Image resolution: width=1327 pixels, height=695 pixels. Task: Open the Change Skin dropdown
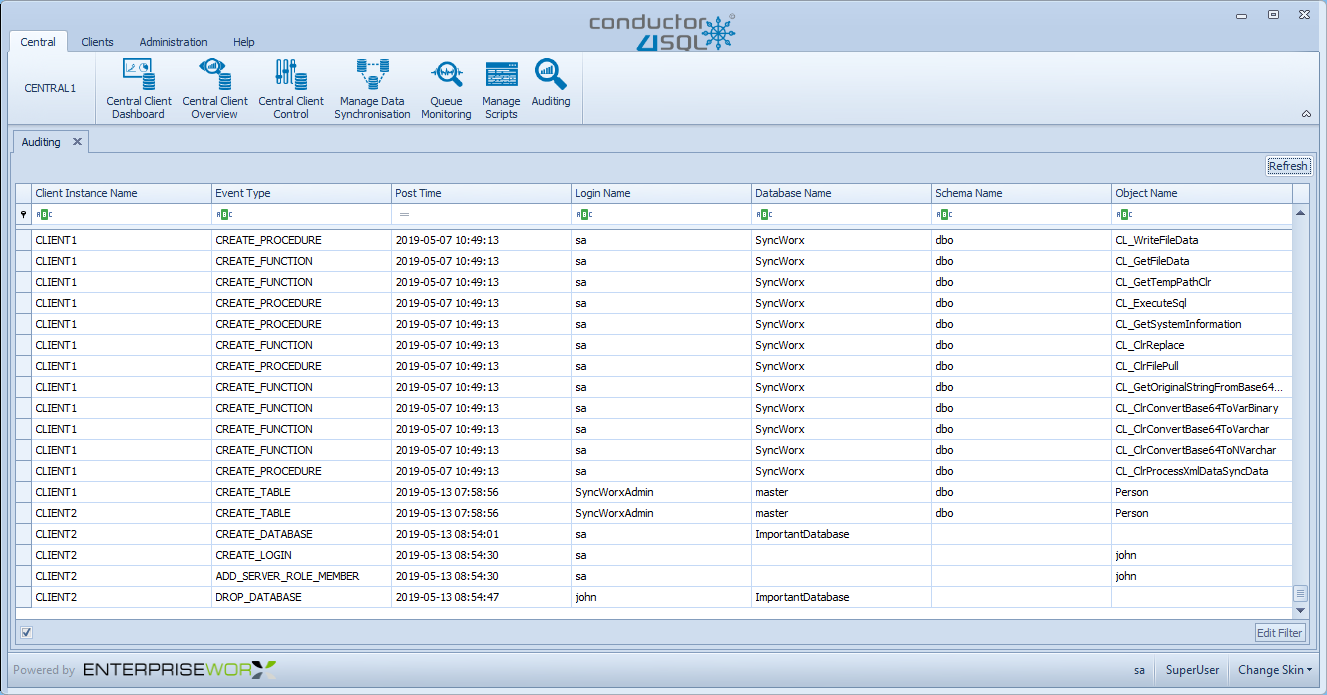click(1275, 670)
